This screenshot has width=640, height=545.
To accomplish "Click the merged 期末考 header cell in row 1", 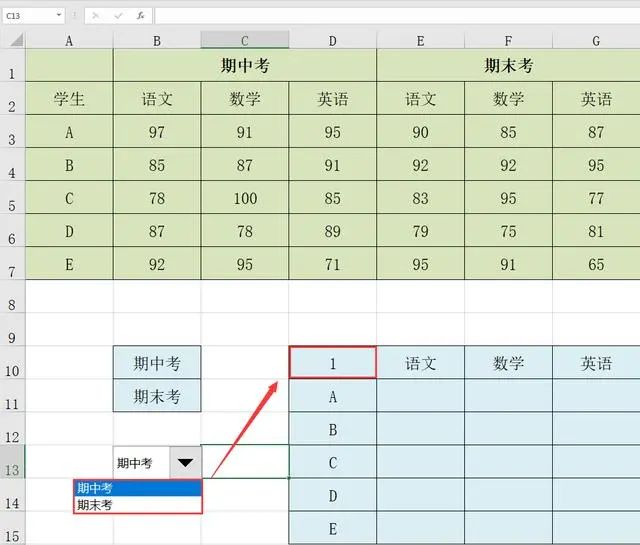I will tap(508, 67).
